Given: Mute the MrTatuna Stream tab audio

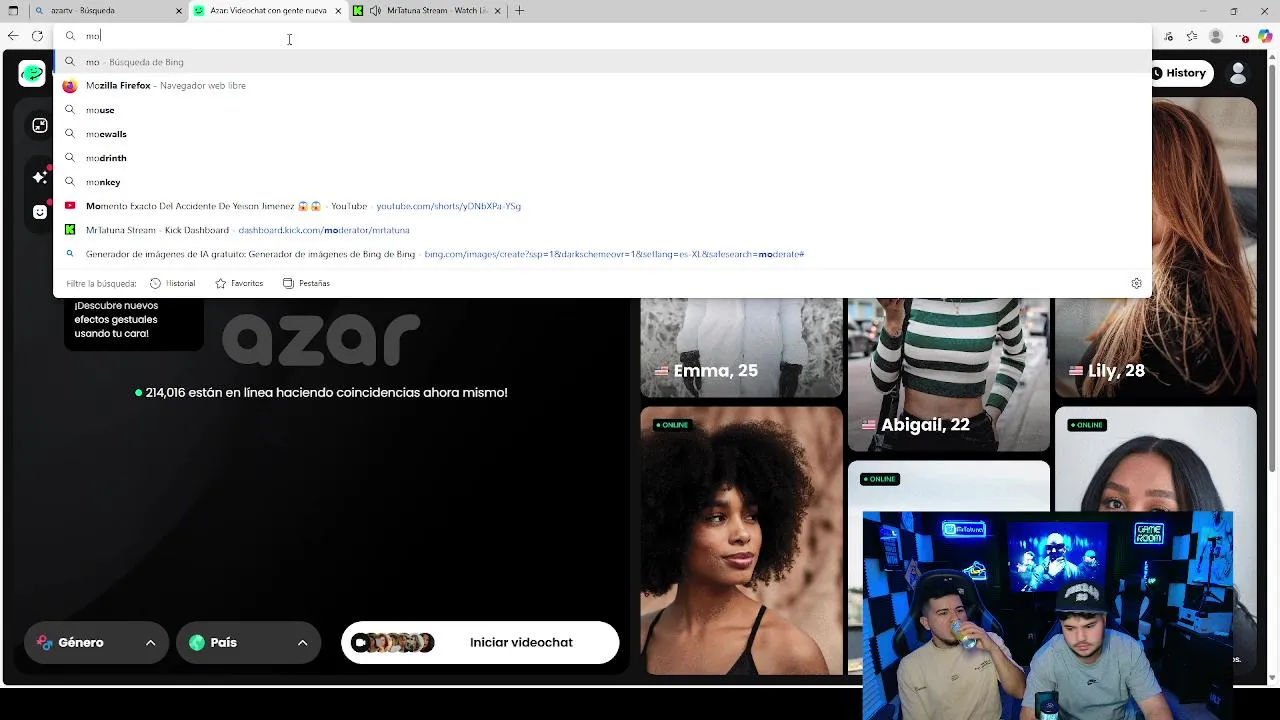Looking at the screenshot, I should point(375,11).
